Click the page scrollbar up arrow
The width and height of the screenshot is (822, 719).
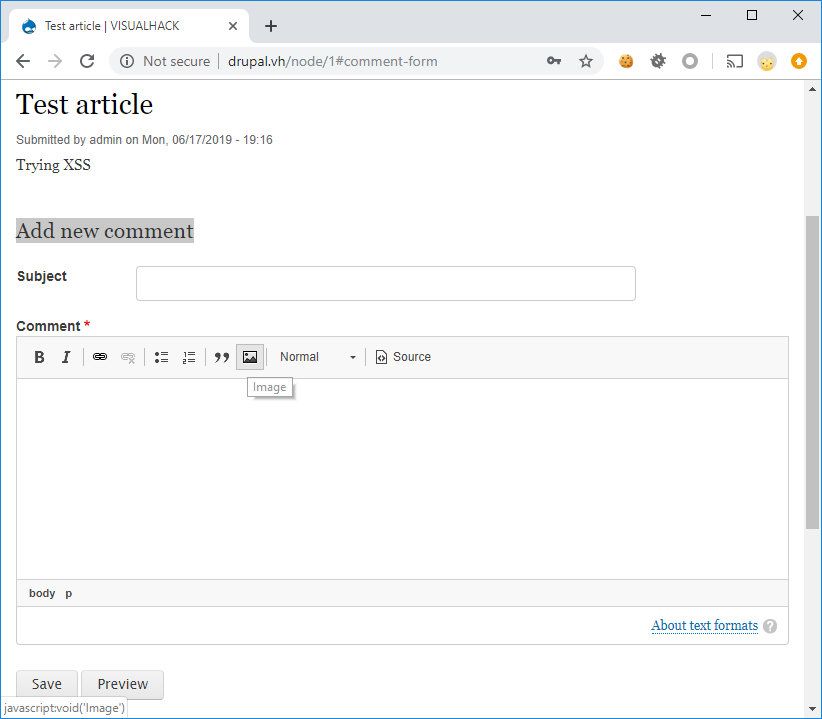coord(813,89)
